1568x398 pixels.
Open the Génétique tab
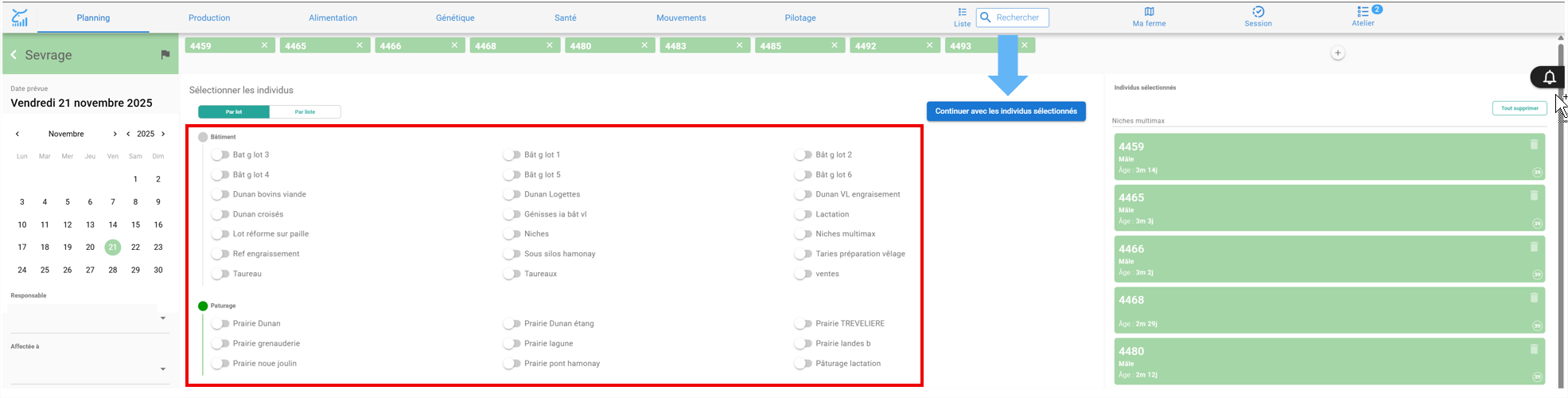coord(455,18)
